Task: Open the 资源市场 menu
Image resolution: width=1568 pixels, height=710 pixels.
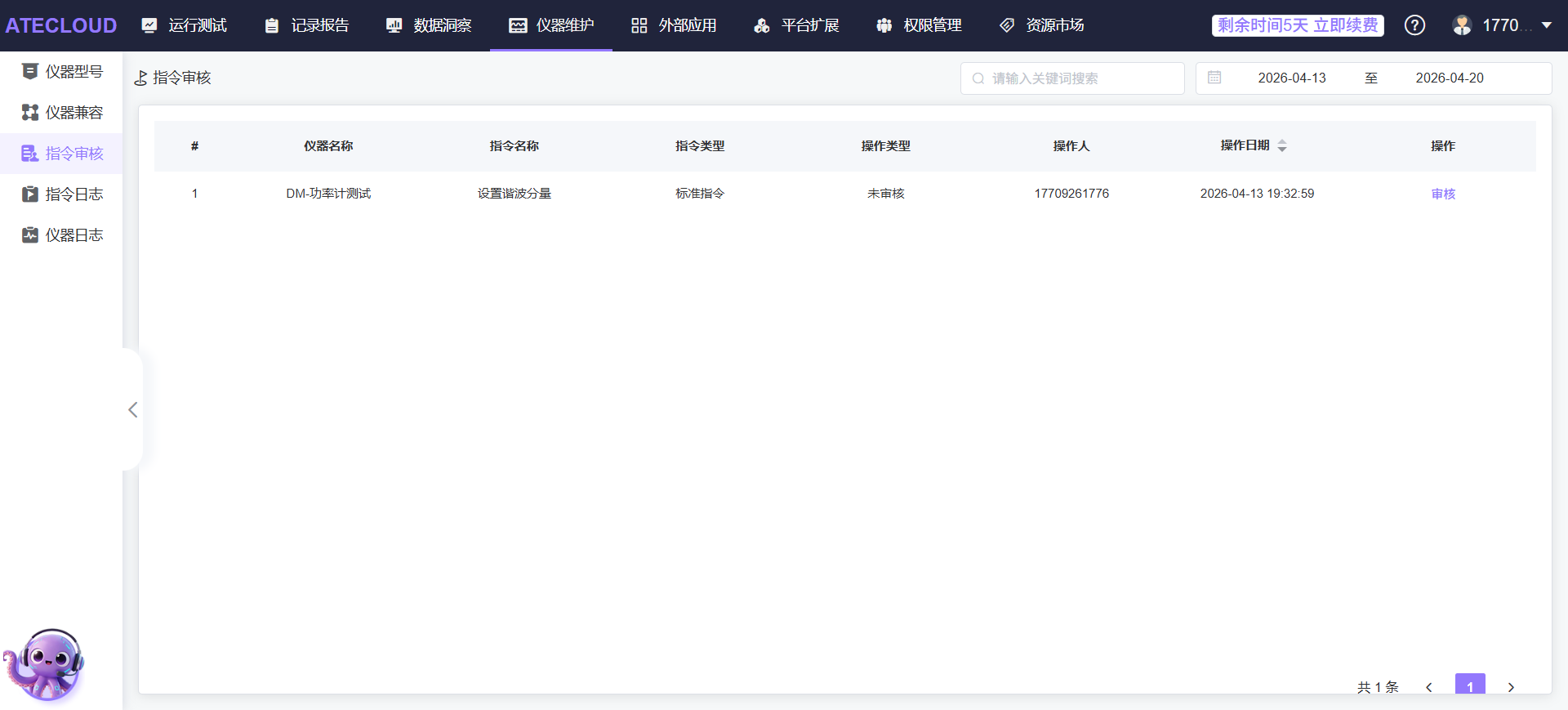Action: (x=1042, y=25)
